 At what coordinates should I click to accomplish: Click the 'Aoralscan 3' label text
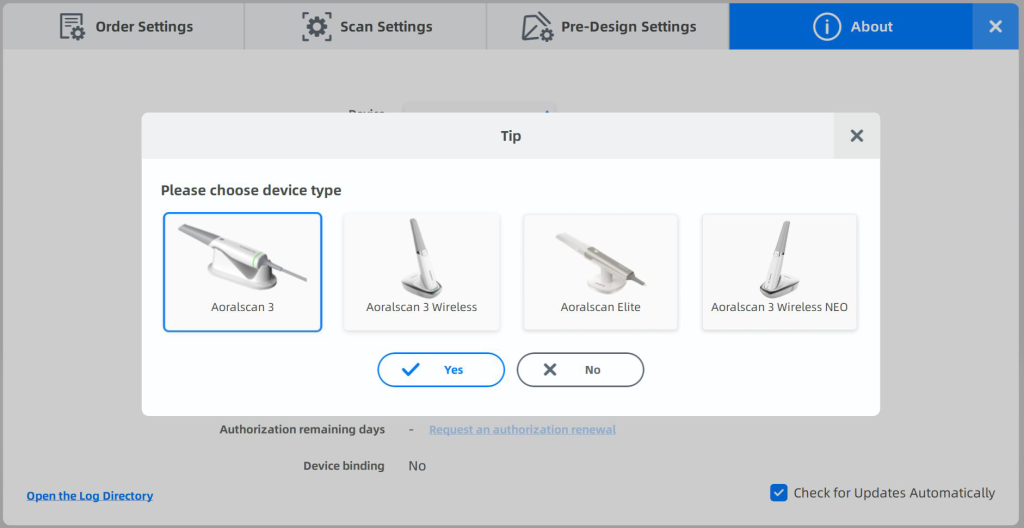(x=242, y=306)
